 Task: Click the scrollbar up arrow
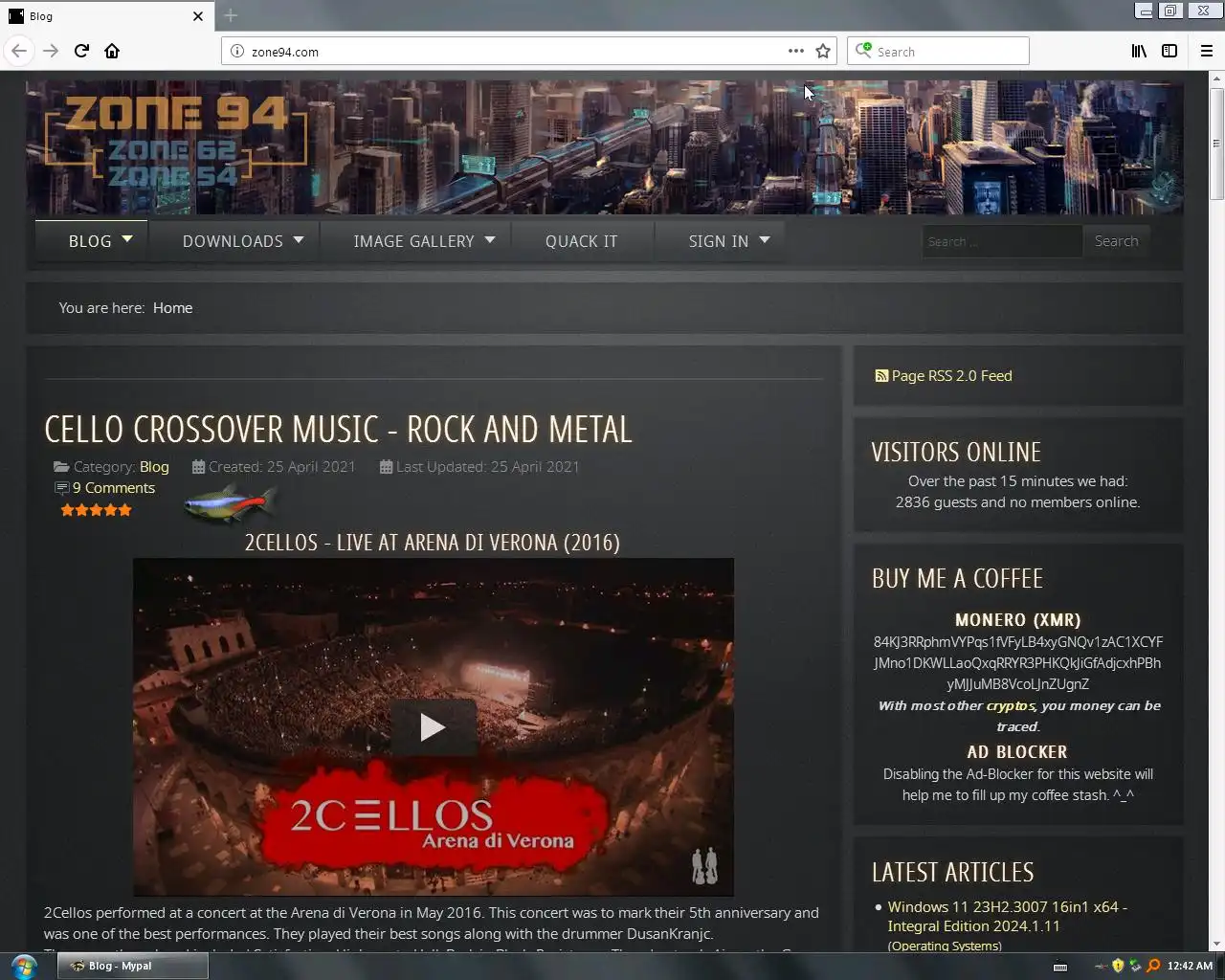pos(1216,78)
